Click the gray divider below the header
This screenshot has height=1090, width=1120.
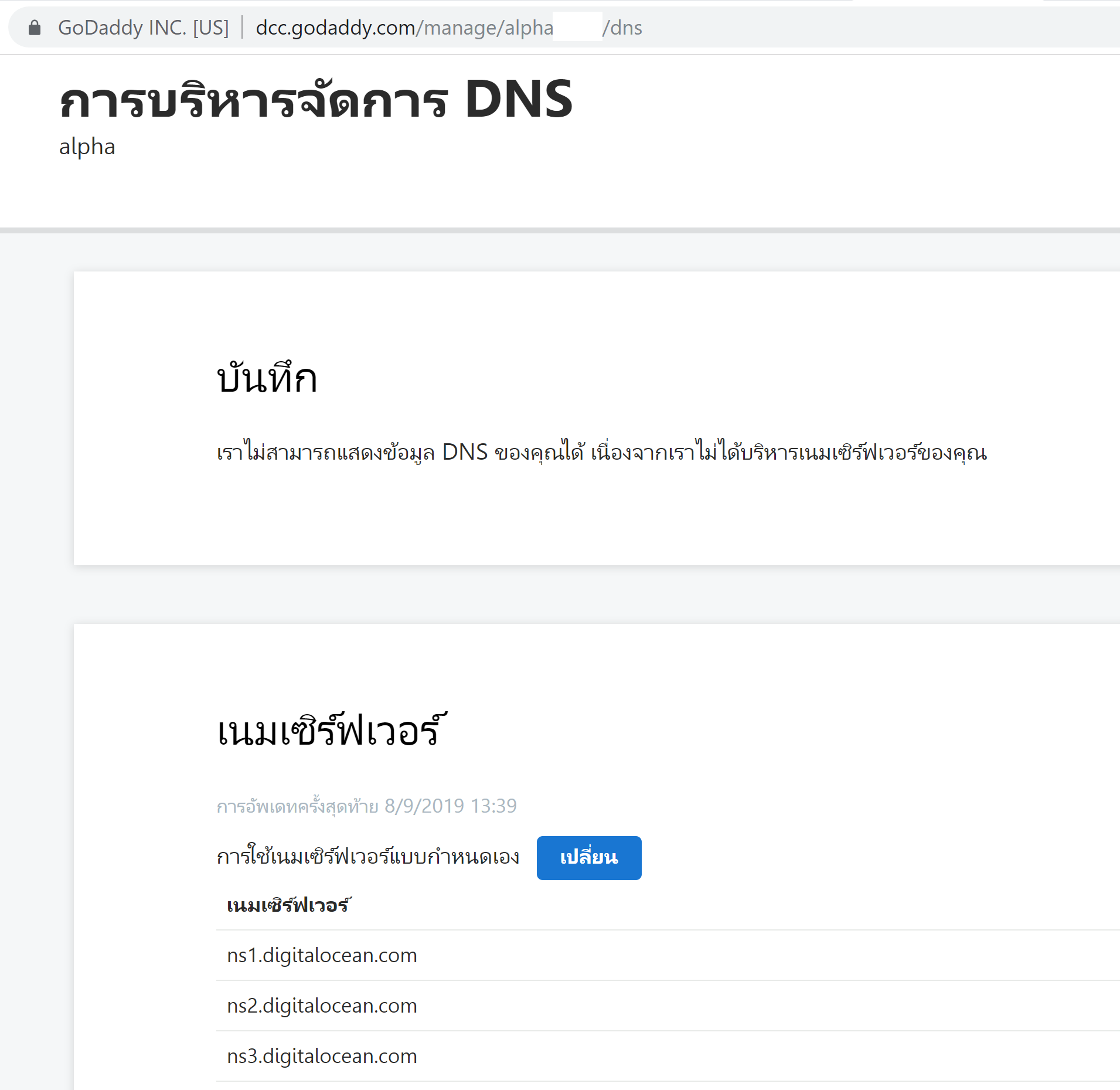pos(560,230)
